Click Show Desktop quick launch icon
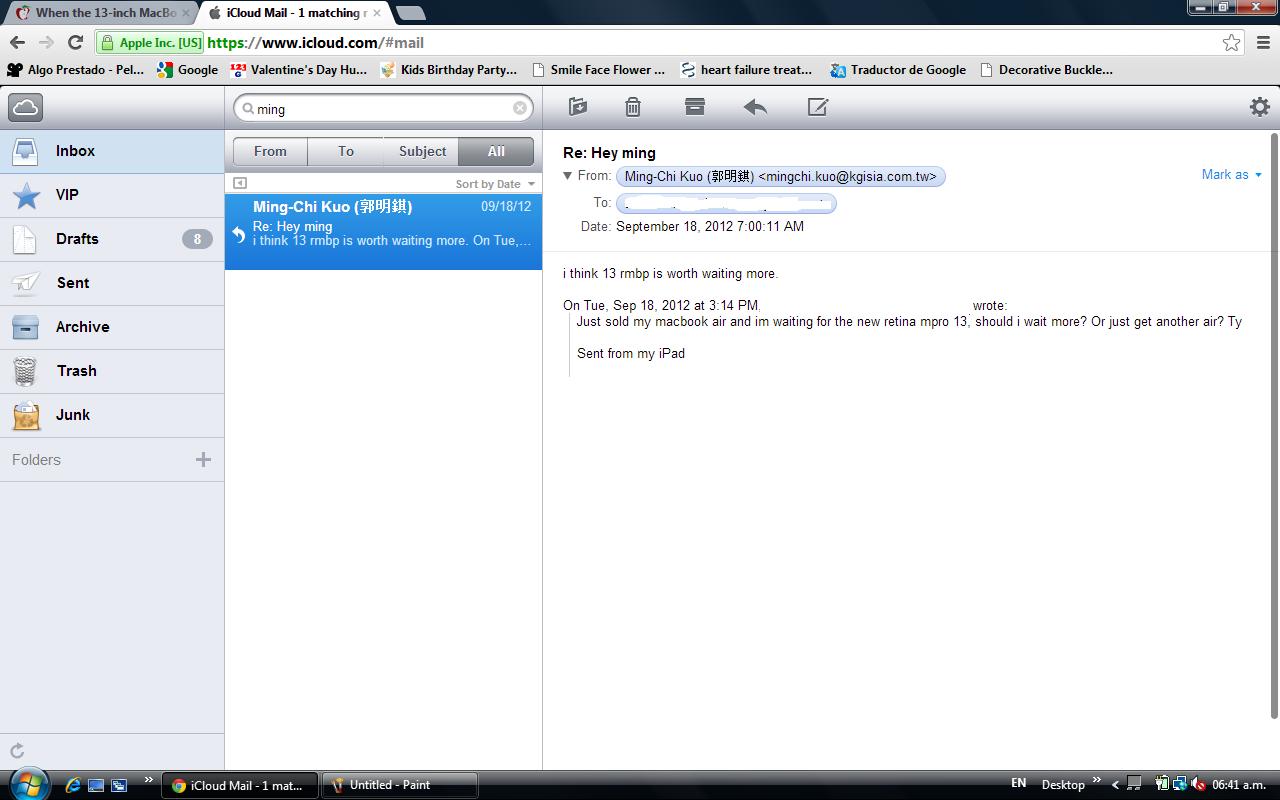Viewport: 1280px width, 800px height. [96, 785]
